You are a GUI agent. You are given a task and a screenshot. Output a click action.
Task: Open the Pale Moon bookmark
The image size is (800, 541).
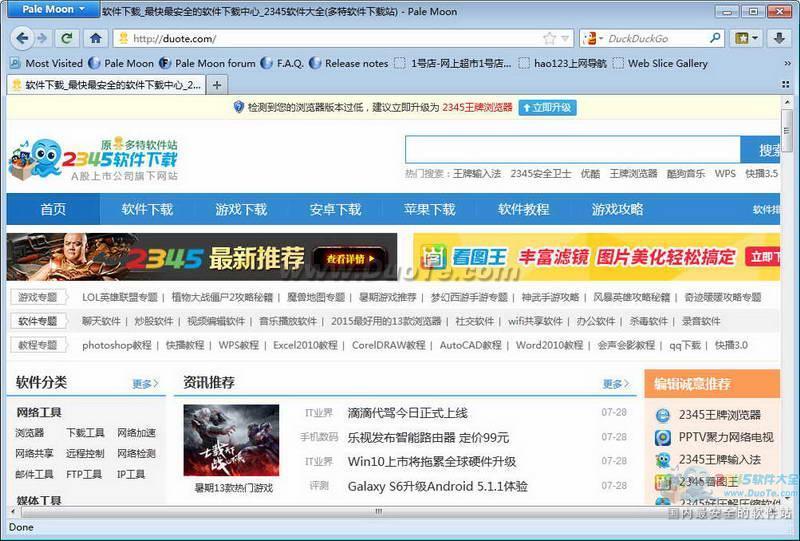121,63
